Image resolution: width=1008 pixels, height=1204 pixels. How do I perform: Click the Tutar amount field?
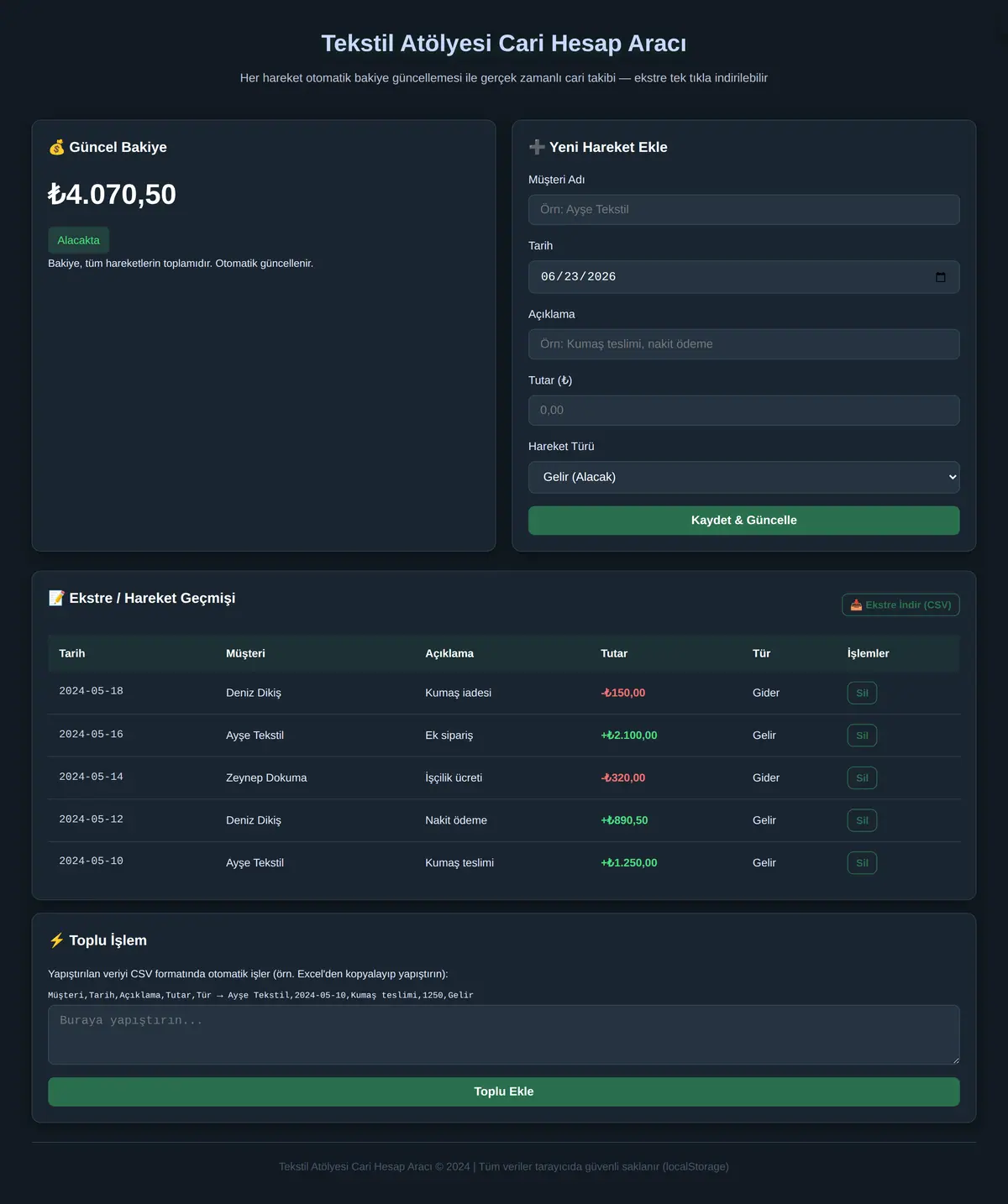click(743, 411)
